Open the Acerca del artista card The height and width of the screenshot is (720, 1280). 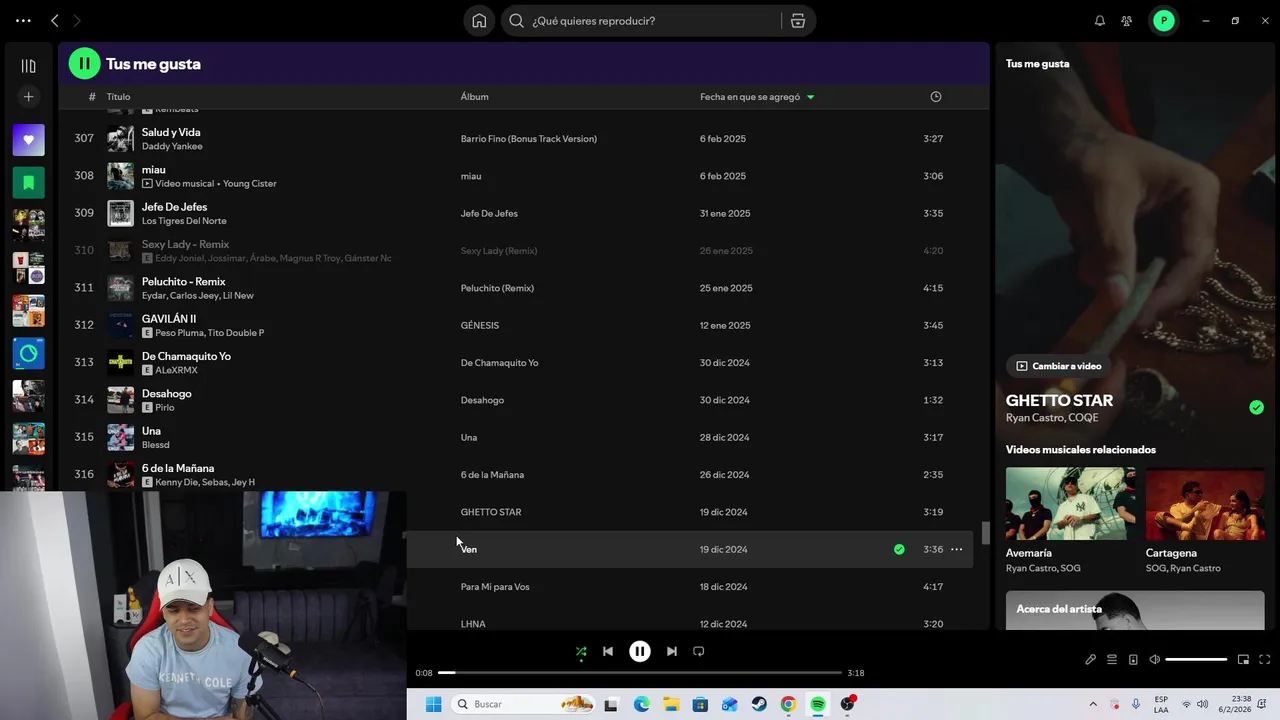coord(1135,610)
